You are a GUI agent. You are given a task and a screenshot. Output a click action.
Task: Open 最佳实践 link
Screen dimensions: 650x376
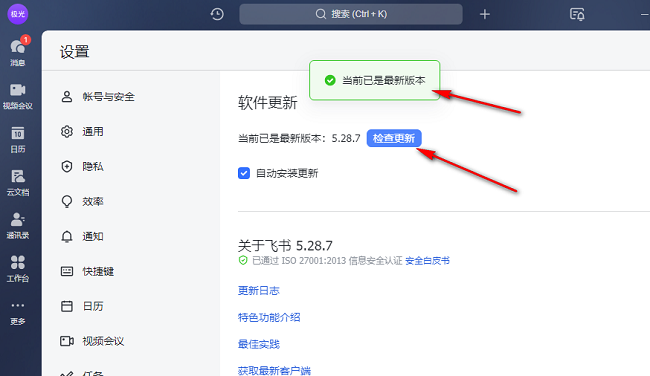coord(259,344)
